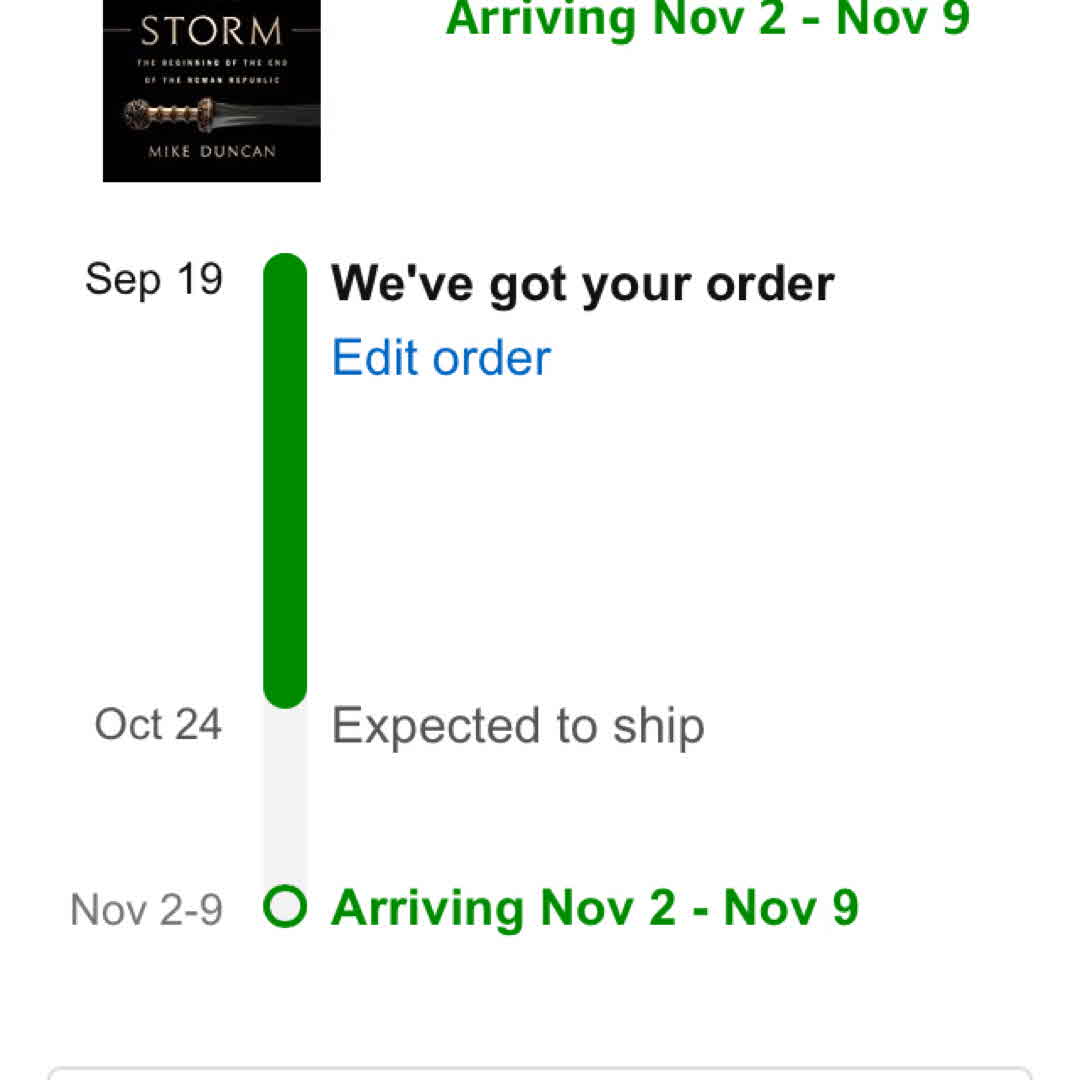Screen dimensions: 1080x1080
Task: Click the Nov 2-9 date label
Action: coord(146,910)
